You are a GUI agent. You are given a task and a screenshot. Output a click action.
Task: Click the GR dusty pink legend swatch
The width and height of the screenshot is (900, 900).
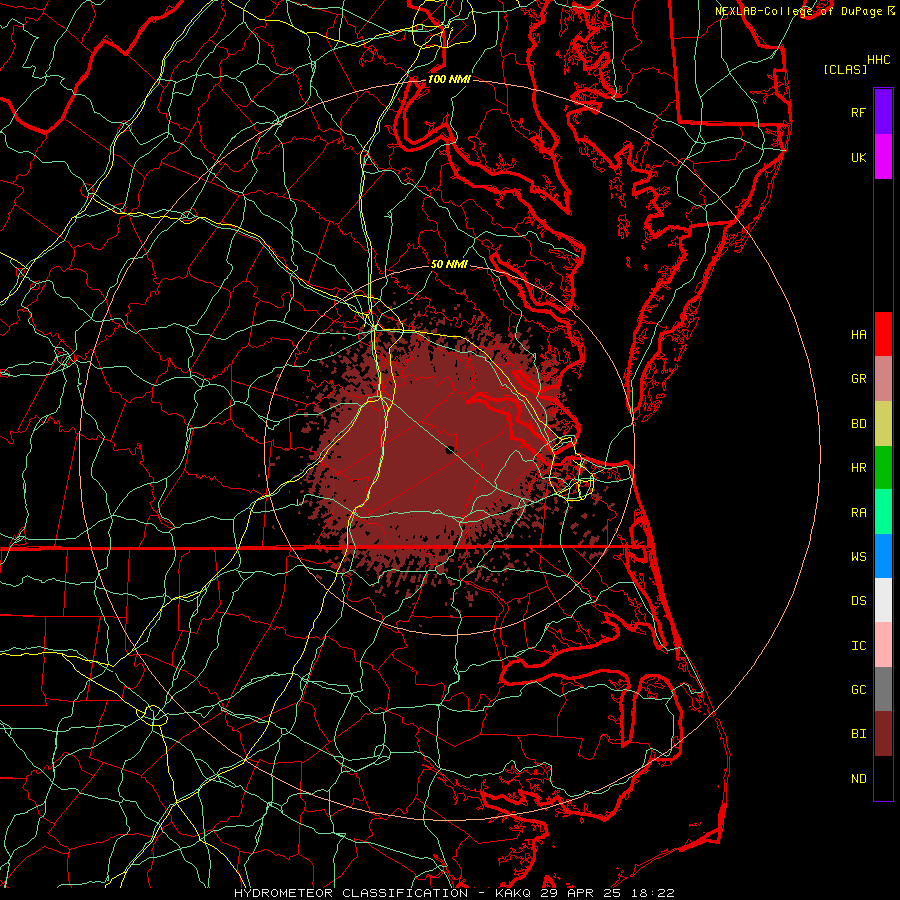pos(883,378)
